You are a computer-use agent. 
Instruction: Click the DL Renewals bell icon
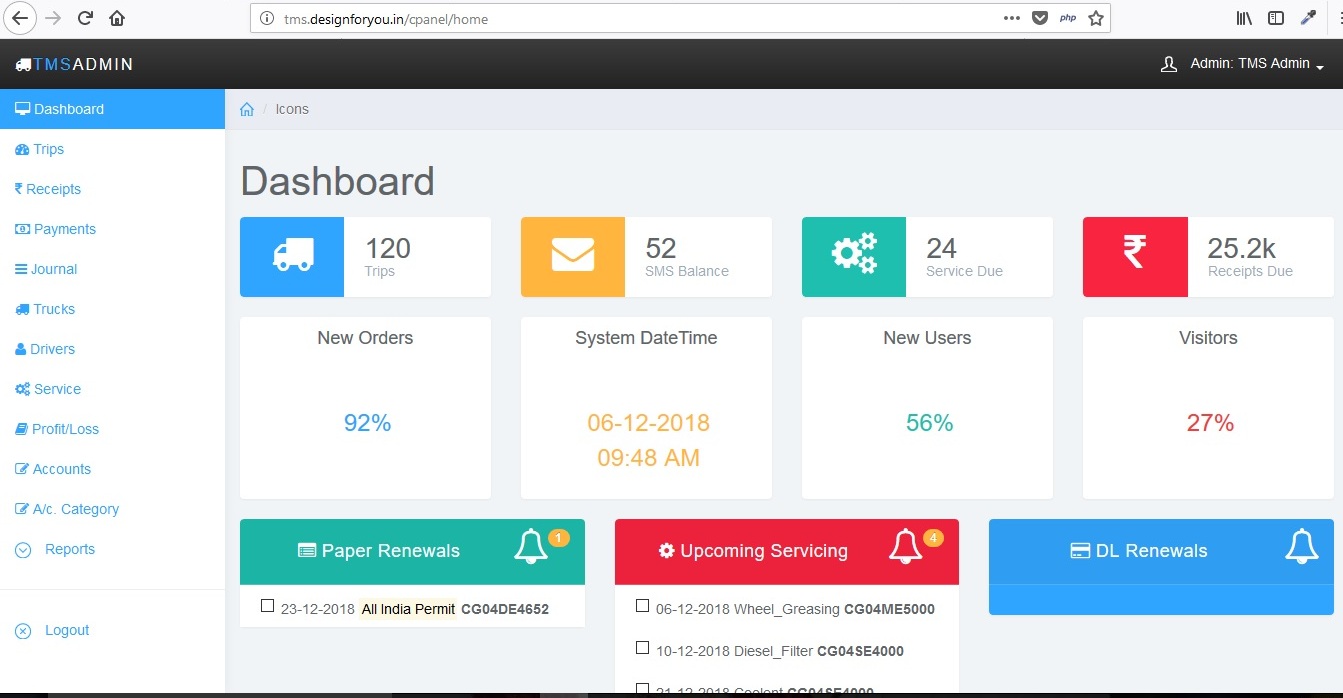pyautogui.click(x=1301, y=548)
